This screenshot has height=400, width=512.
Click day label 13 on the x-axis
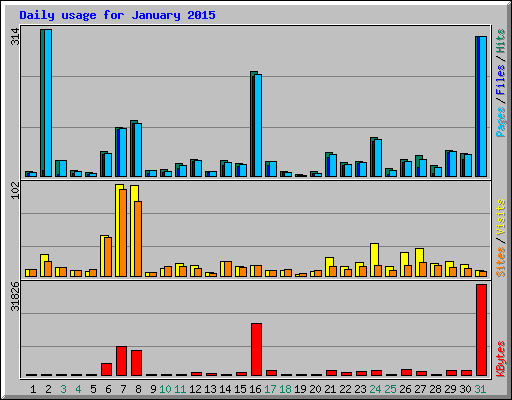[210, 389]
